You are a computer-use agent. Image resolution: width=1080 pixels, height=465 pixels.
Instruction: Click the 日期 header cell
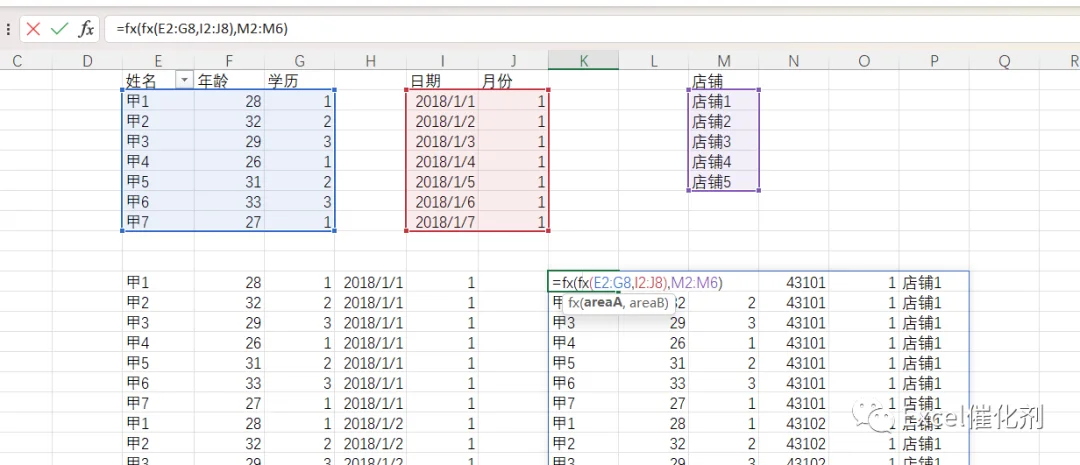pyautogui.click(x=442, y=81)
